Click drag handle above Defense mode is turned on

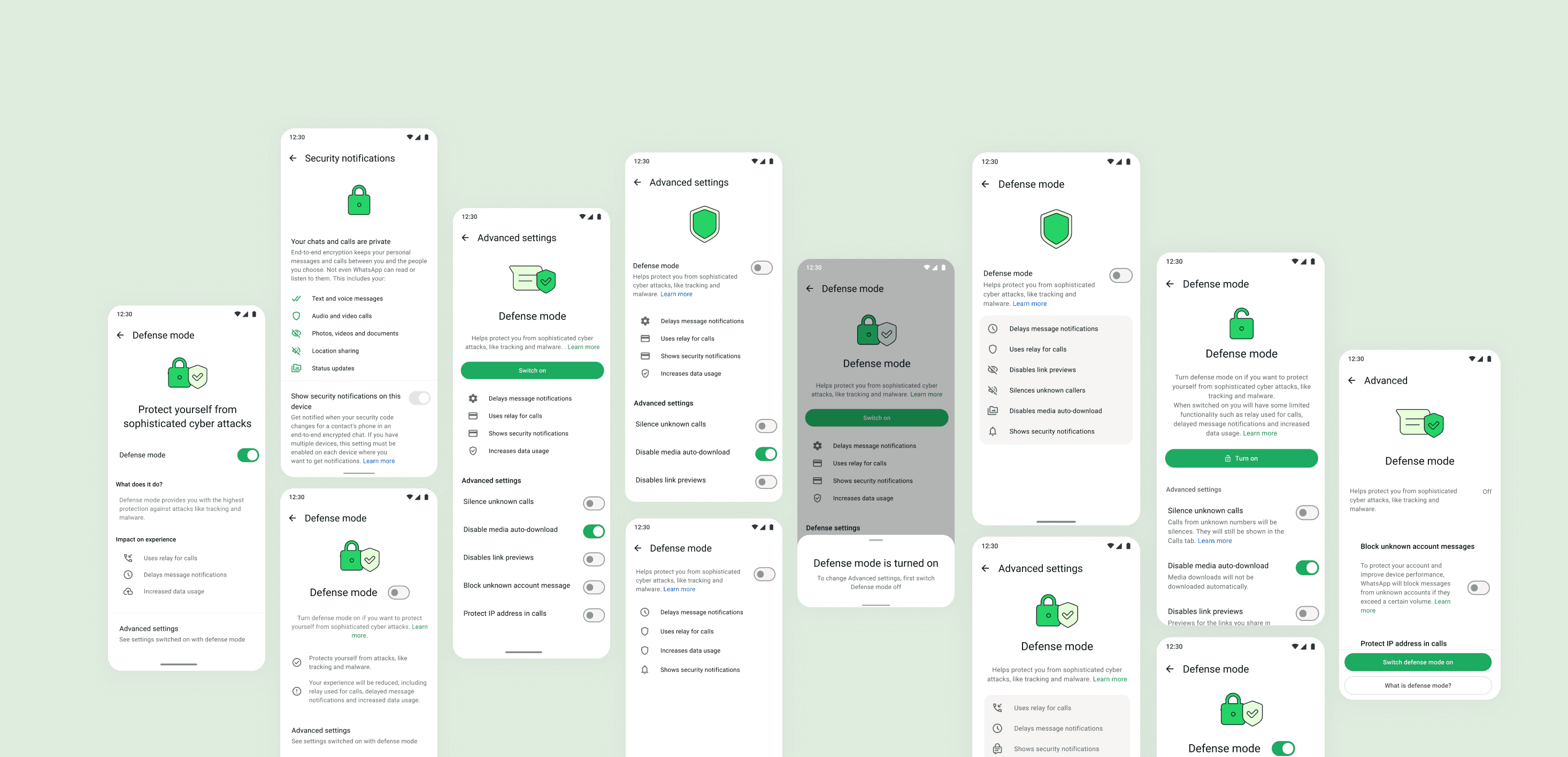pyautogui.click(x=875, y=540)
